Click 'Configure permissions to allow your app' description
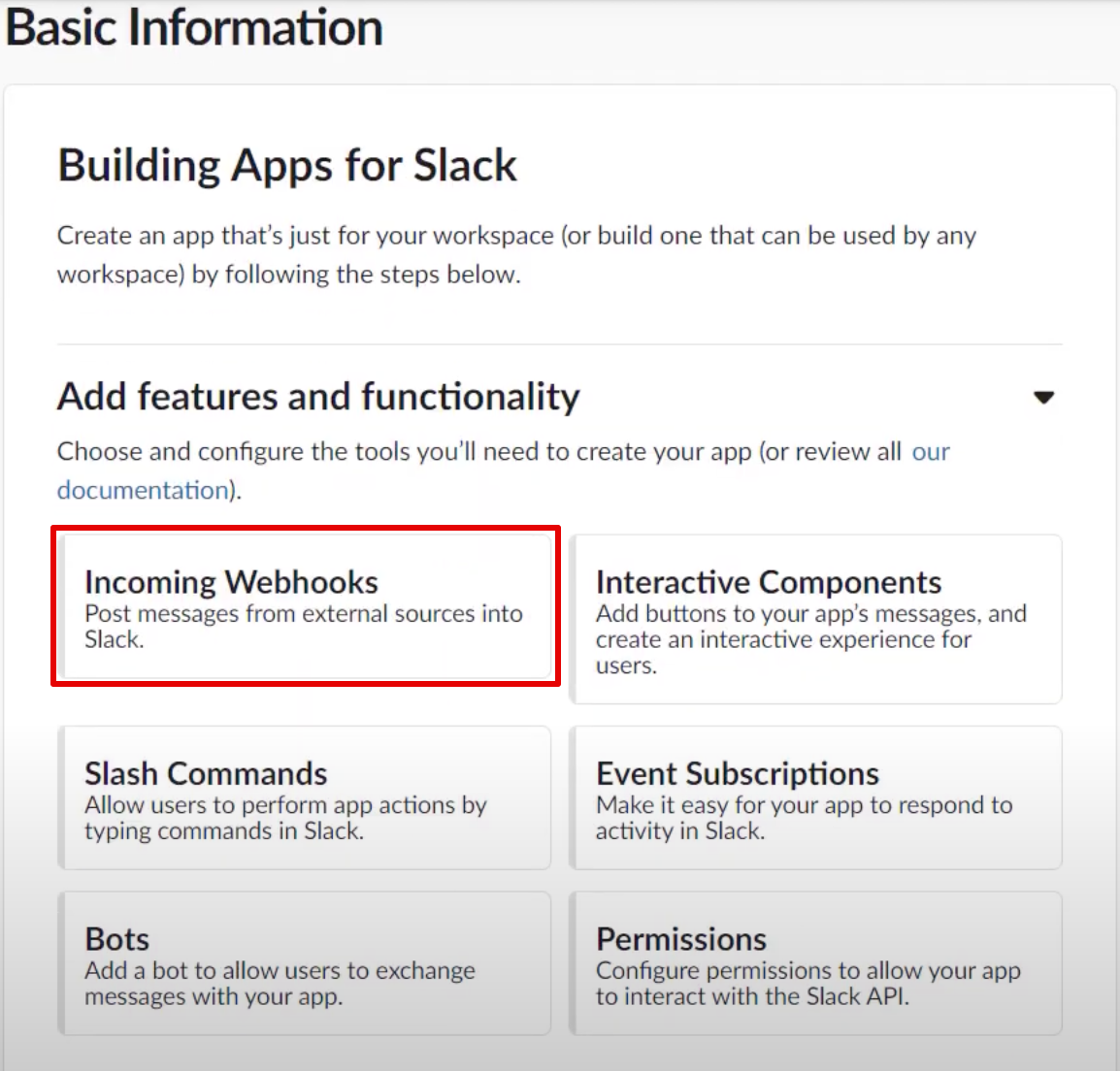The height and width of the screenshot is (1071, 1120). tap(808, 983)
